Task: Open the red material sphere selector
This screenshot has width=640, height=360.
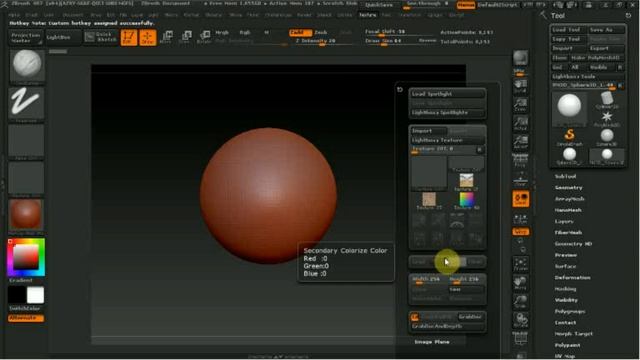Action: point(26,216)
